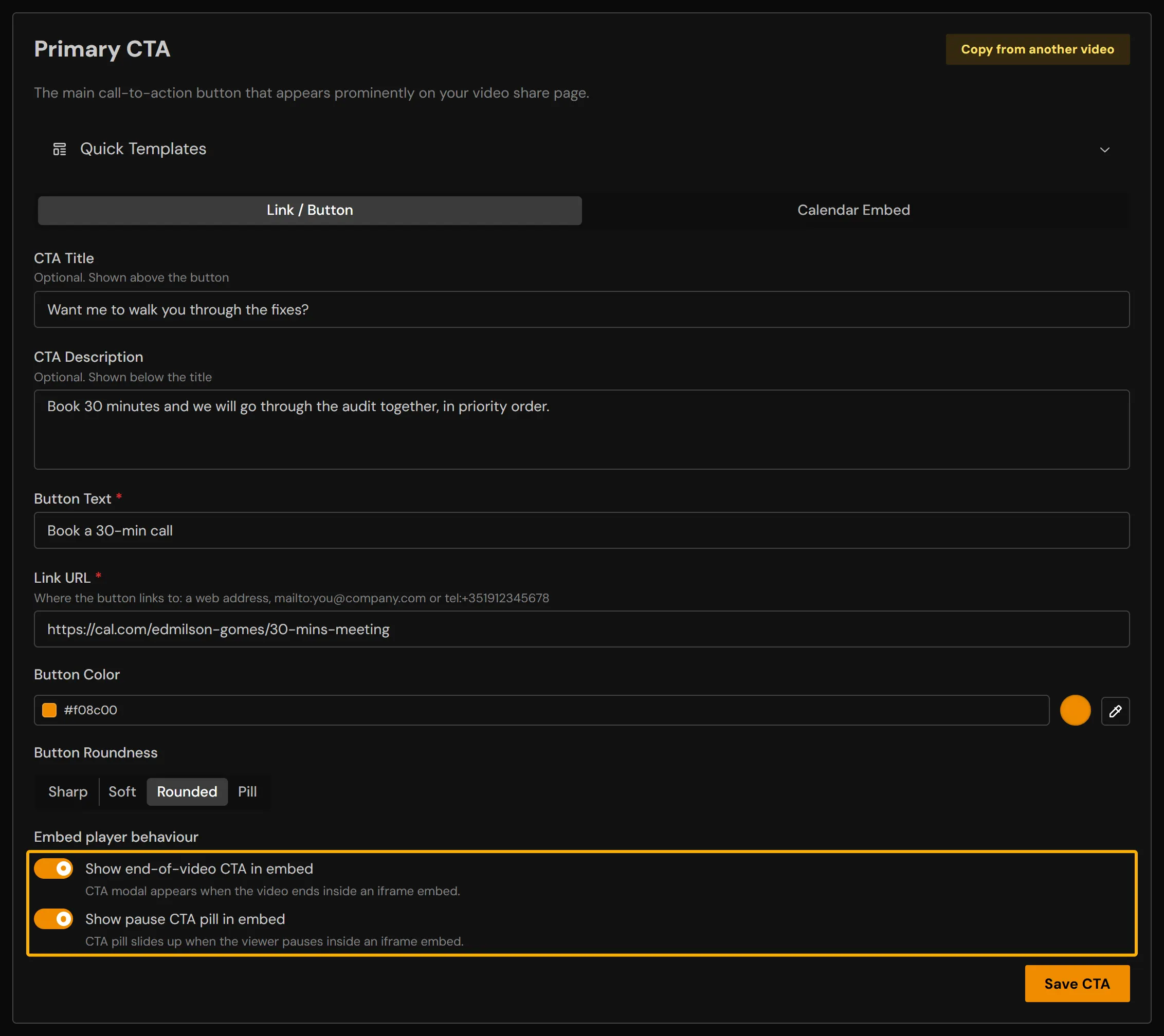Click the small orange swatch inside hex field
The width and height of the screenshot is (1164, 1036).
49,710
